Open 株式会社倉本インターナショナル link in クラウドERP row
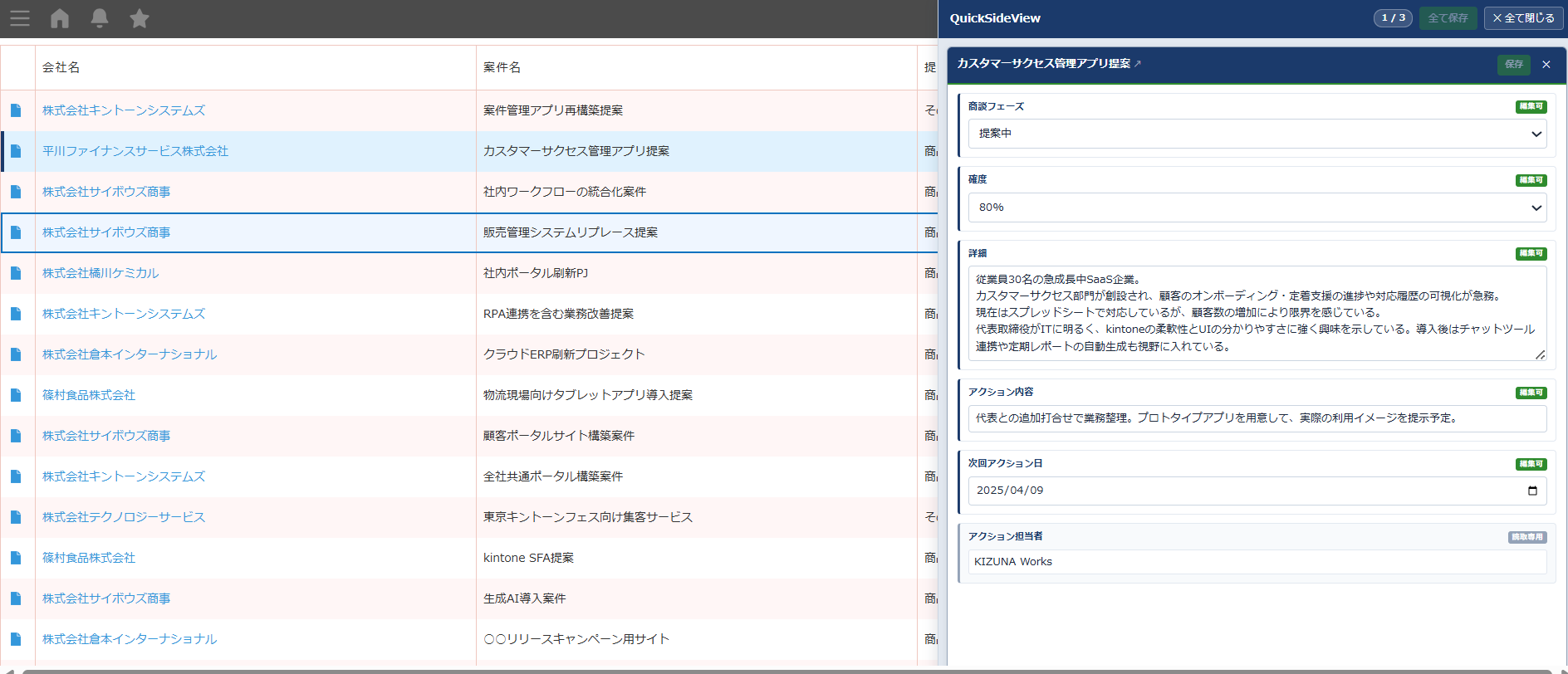The height and width of the screenshot is (674, 1568). 130,354
